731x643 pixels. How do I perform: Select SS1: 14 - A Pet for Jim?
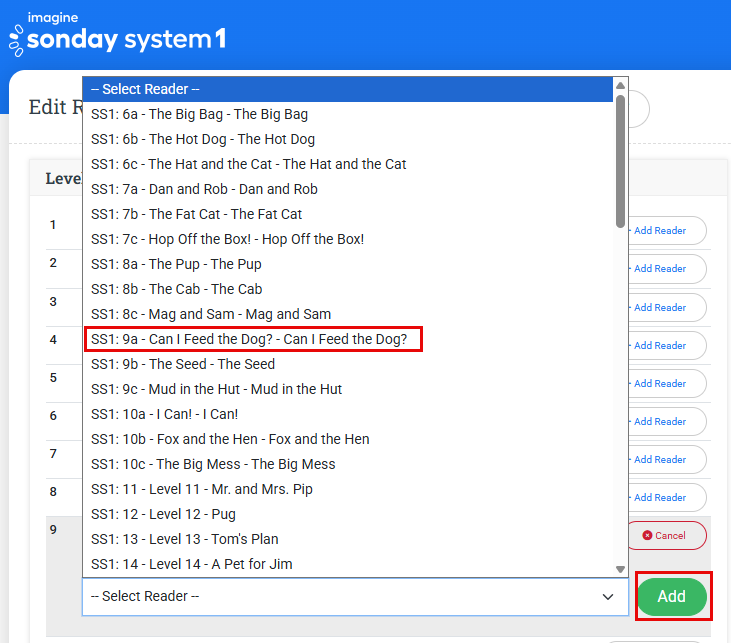(x=348, y=564)
